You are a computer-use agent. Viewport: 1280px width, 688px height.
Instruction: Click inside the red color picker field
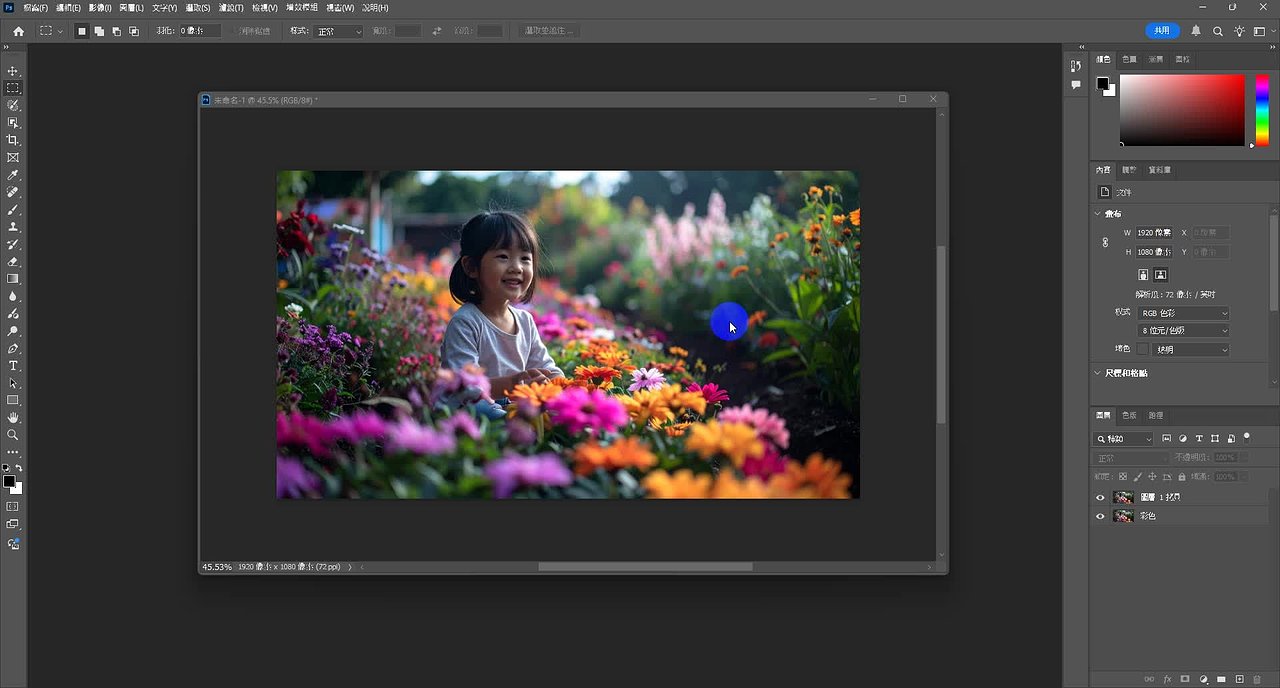1181,110
